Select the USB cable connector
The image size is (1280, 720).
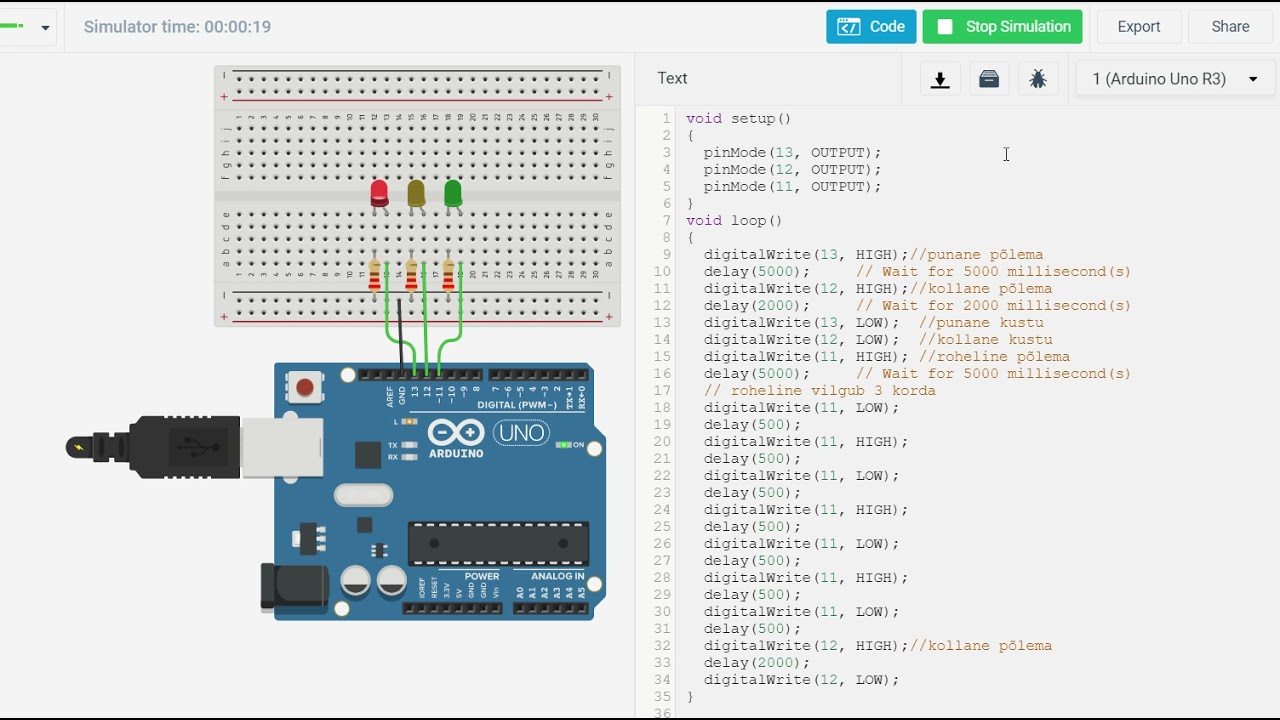point(195,447)
